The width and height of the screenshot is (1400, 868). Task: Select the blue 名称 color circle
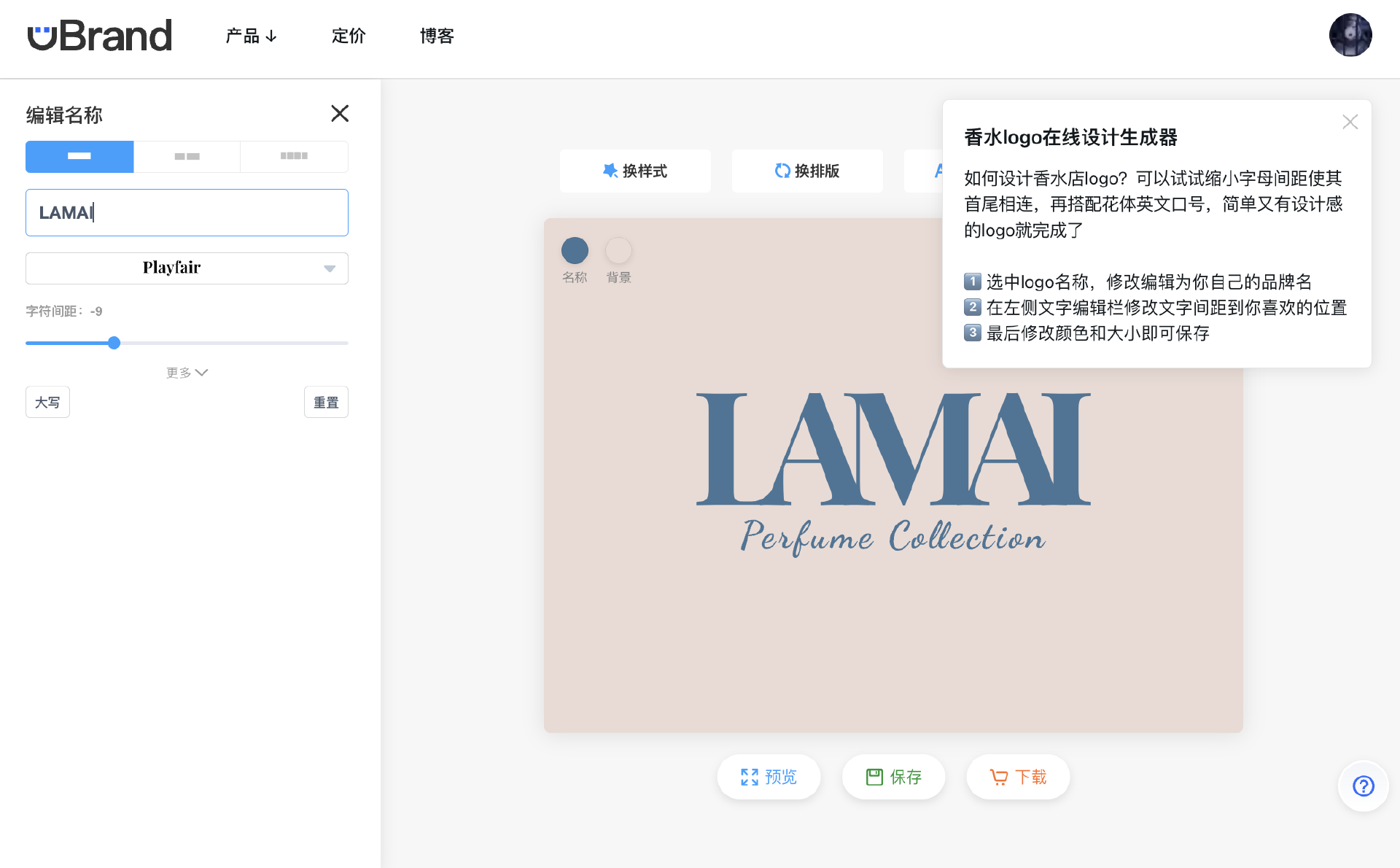(575, 249)
